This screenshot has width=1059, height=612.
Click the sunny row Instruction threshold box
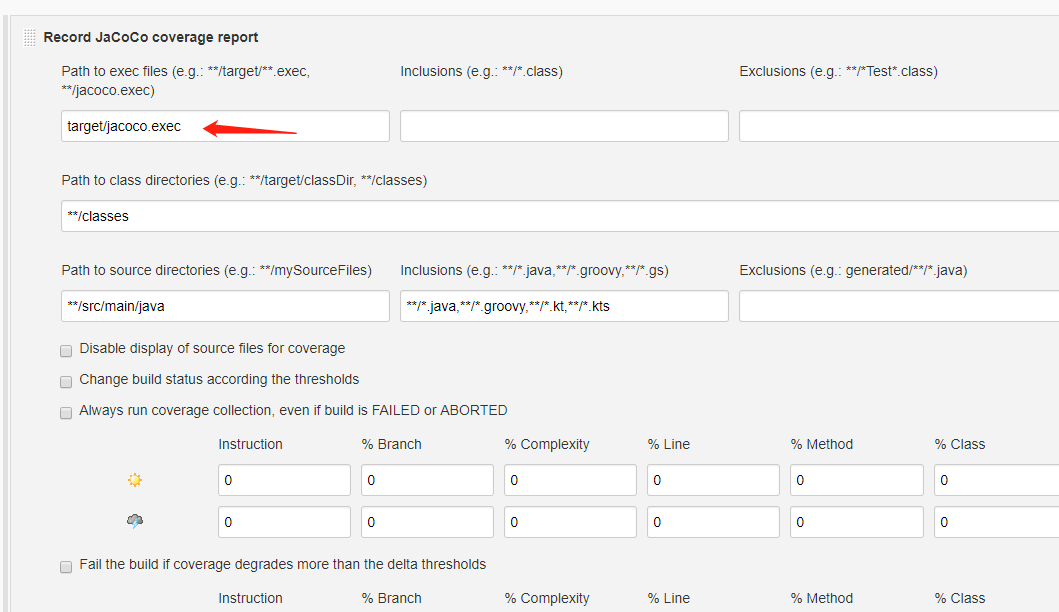pyautogui.click(x=284, y=480)
